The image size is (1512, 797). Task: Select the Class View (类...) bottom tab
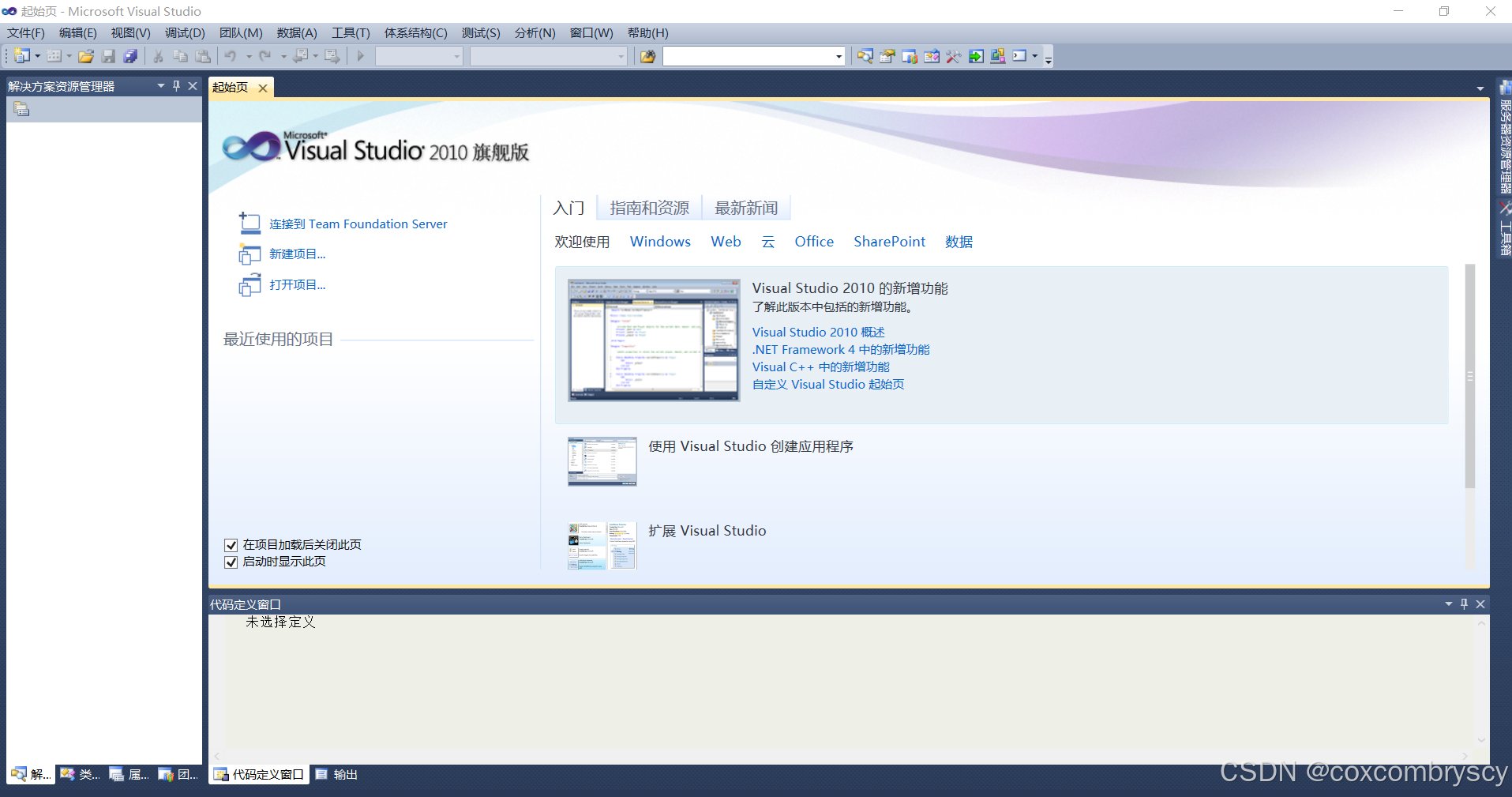click(80, 775)
